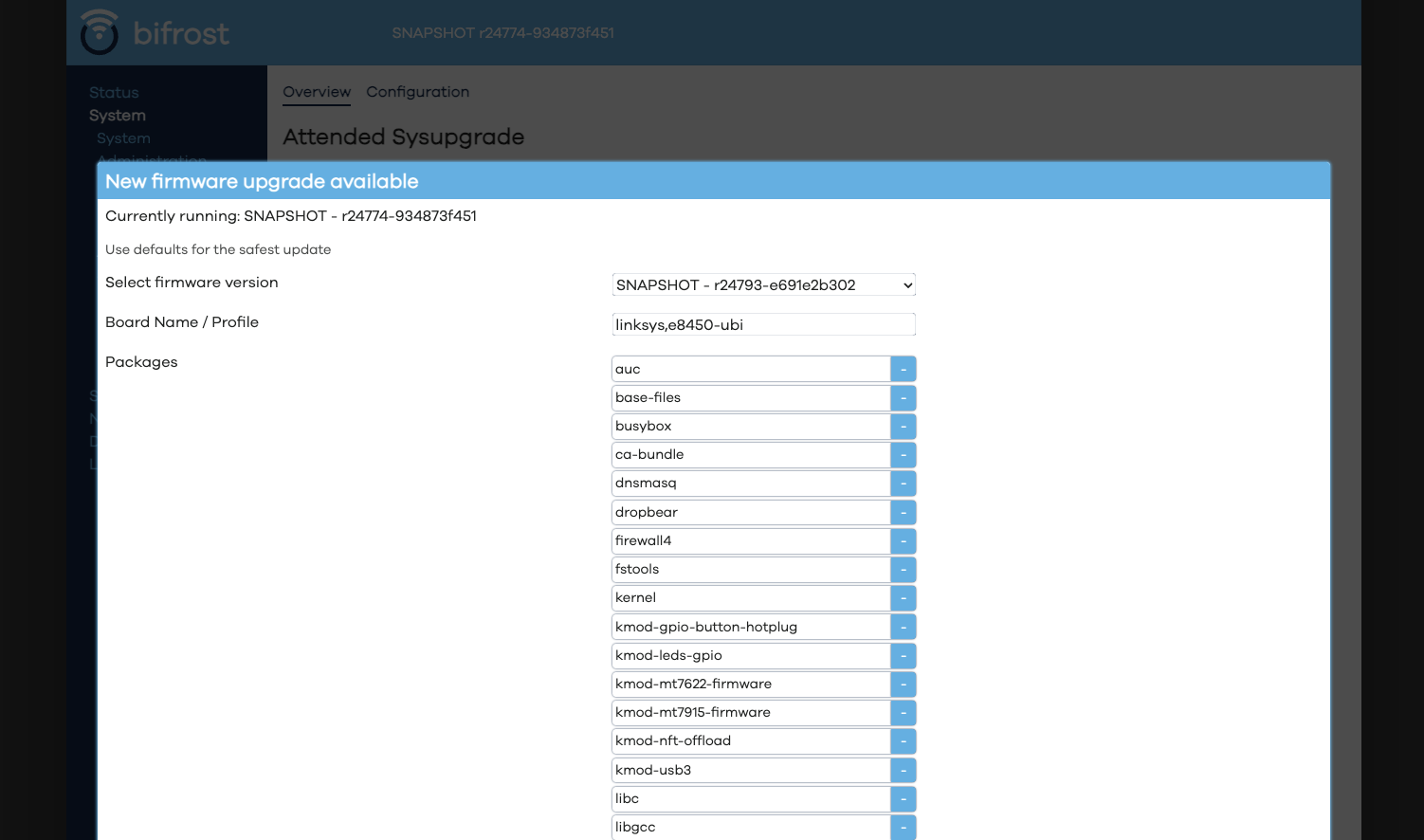Open the System menu in the sidebar
This screenshot has width=1424, height=840.
coord(117,115)
